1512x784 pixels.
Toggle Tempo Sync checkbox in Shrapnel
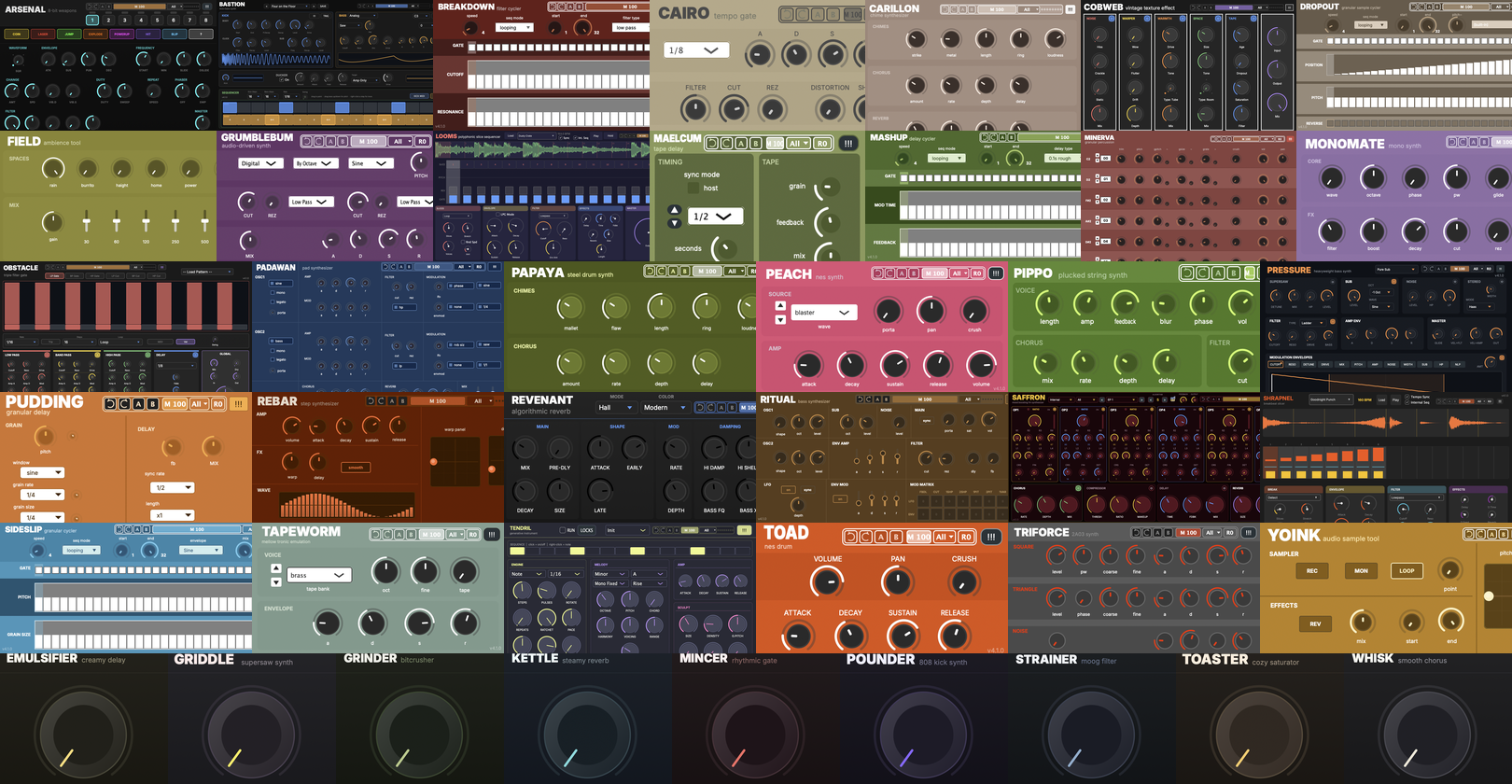coord(1407,397)
